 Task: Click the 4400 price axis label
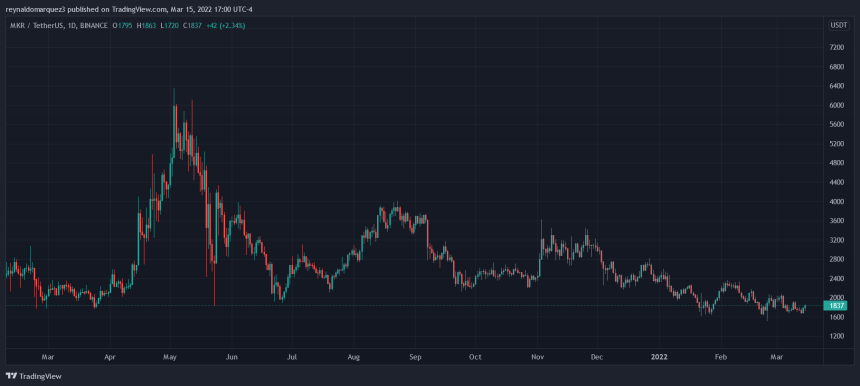coord(836,182)
